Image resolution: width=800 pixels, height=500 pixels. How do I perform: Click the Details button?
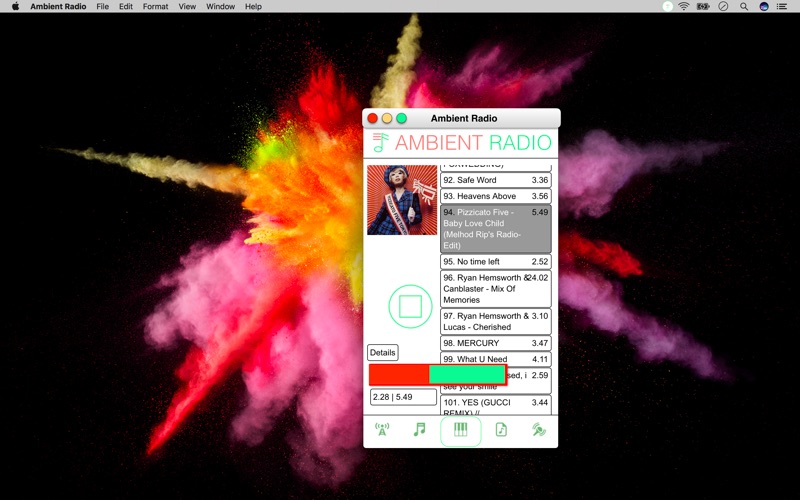point(383,353)
